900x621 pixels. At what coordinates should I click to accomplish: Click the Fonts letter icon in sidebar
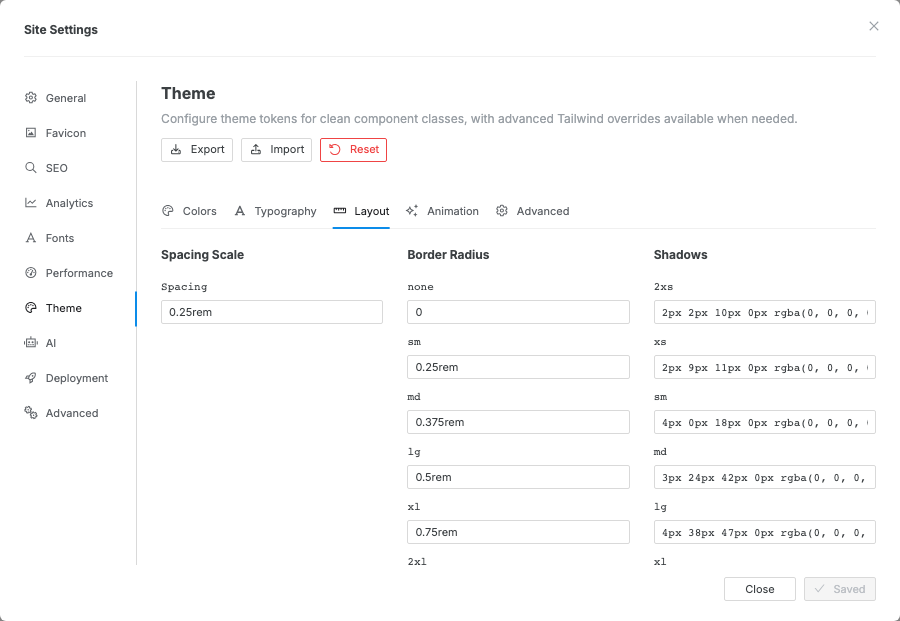pos(30,238)
